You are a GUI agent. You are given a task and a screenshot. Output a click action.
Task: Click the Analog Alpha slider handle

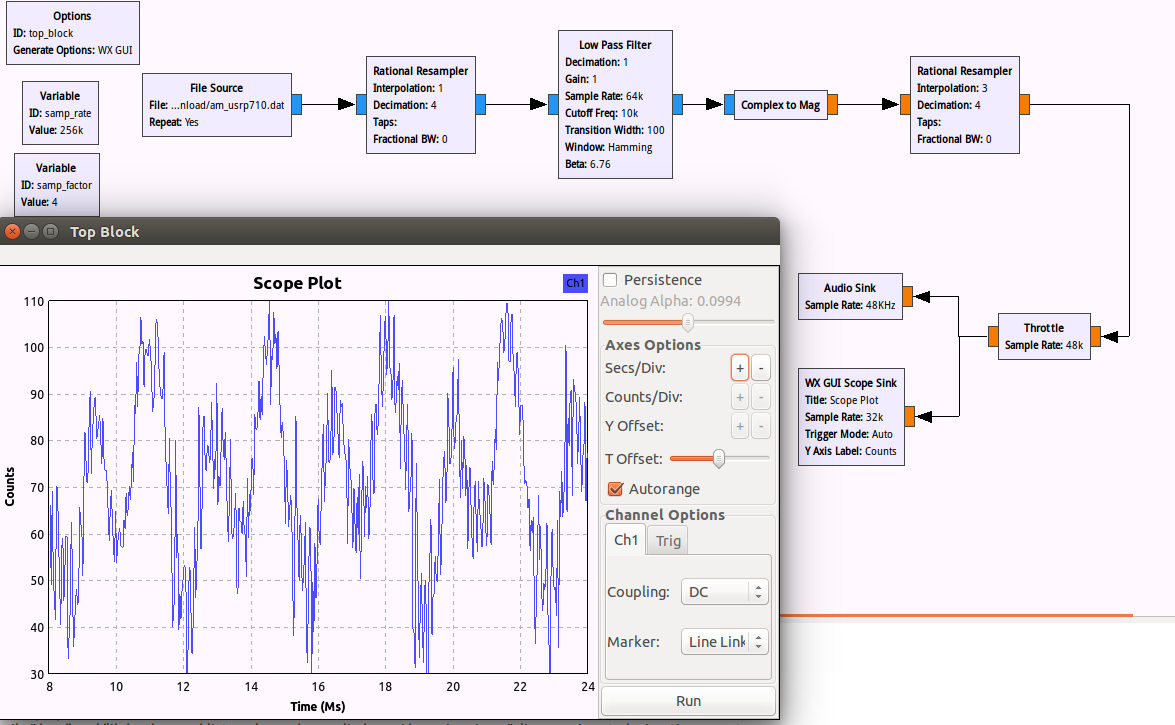[x=688, y=321]
